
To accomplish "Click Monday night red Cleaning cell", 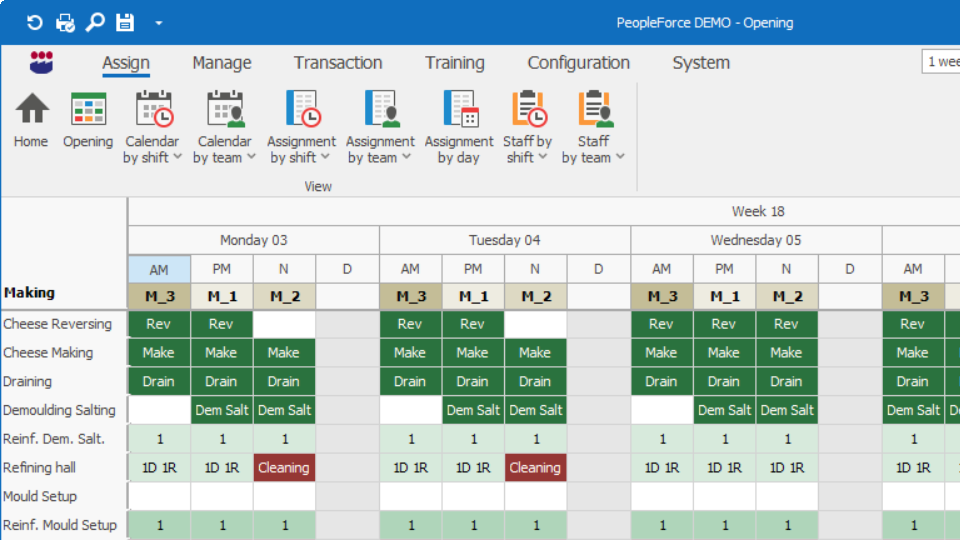I will (284, 468).
